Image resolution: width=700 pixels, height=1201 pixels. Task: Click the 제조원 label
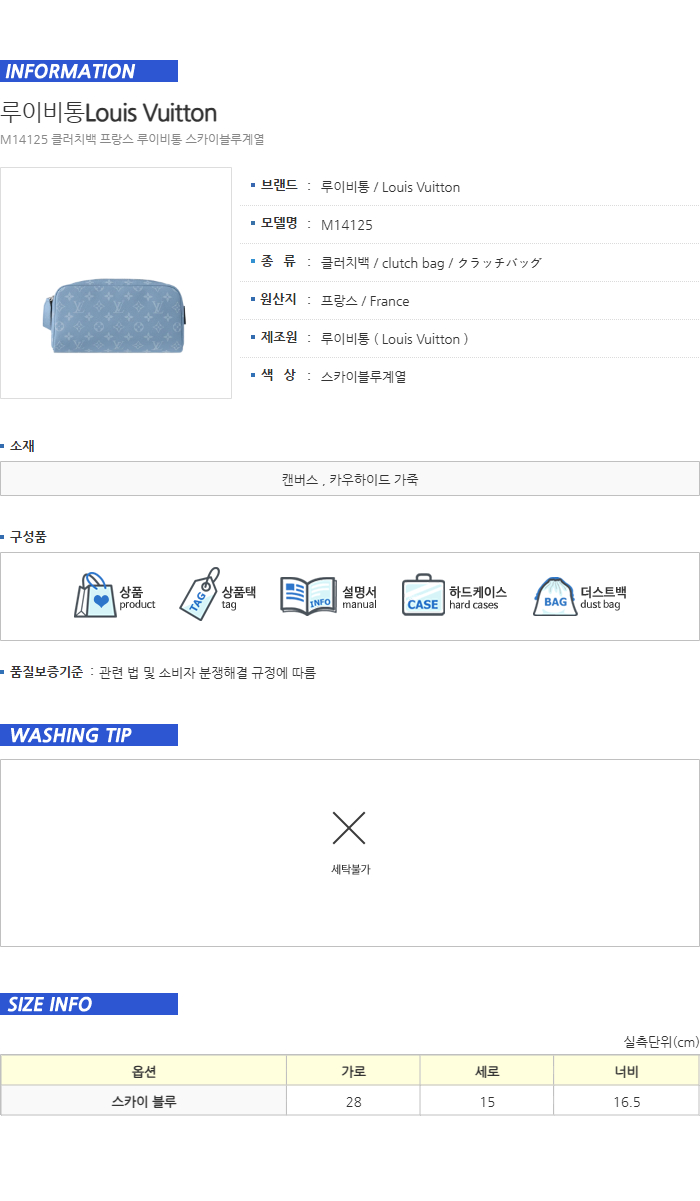(x=279, y=338)
